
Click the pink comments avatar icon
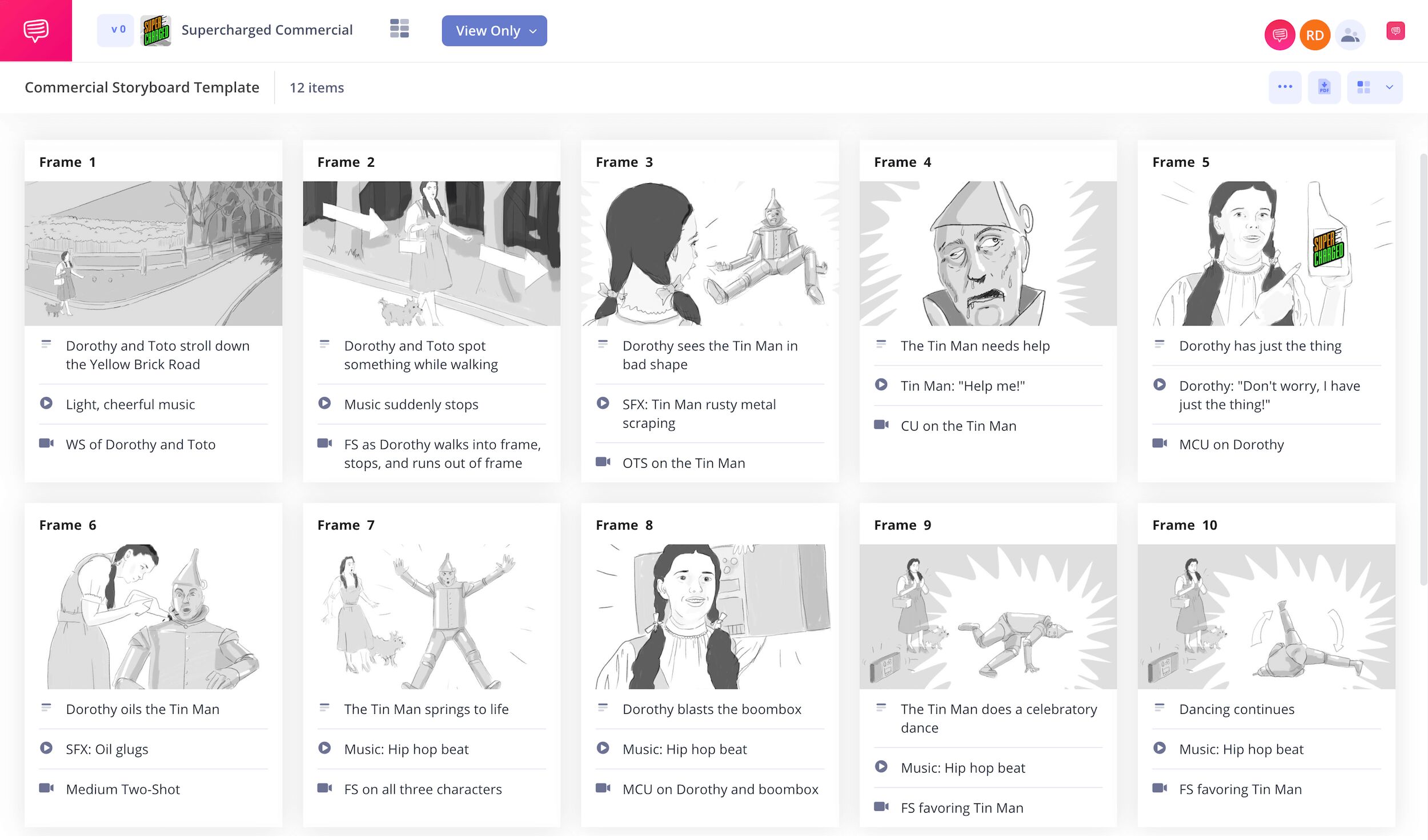pyautogui.click(x=1279, y=35)
